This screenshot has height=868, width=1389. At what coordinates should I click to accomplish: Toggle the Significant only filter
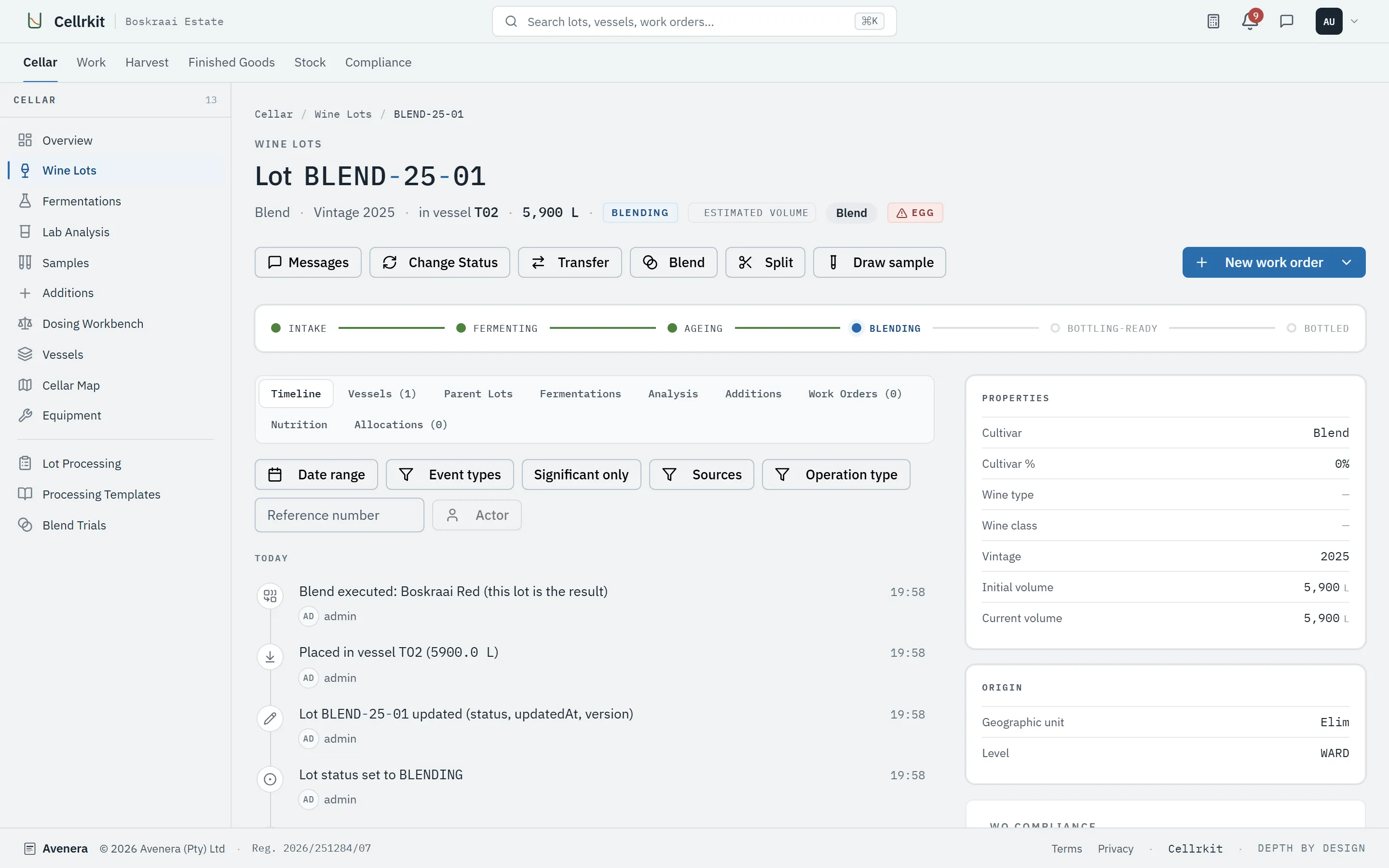[581, 475]
